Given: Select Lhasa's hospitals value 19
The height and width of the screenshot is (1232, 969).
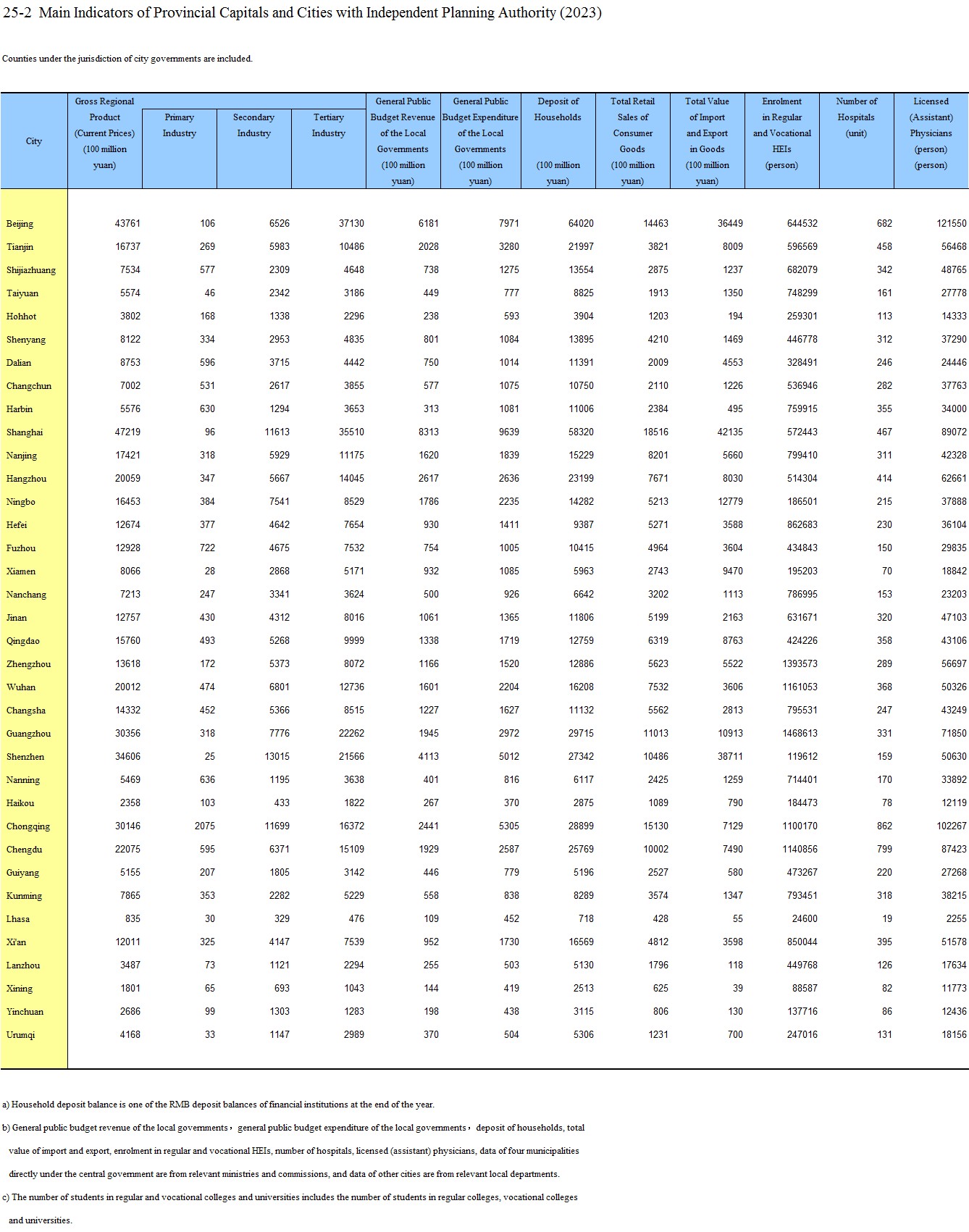Looking at the screenshot, I should [886, 919].
